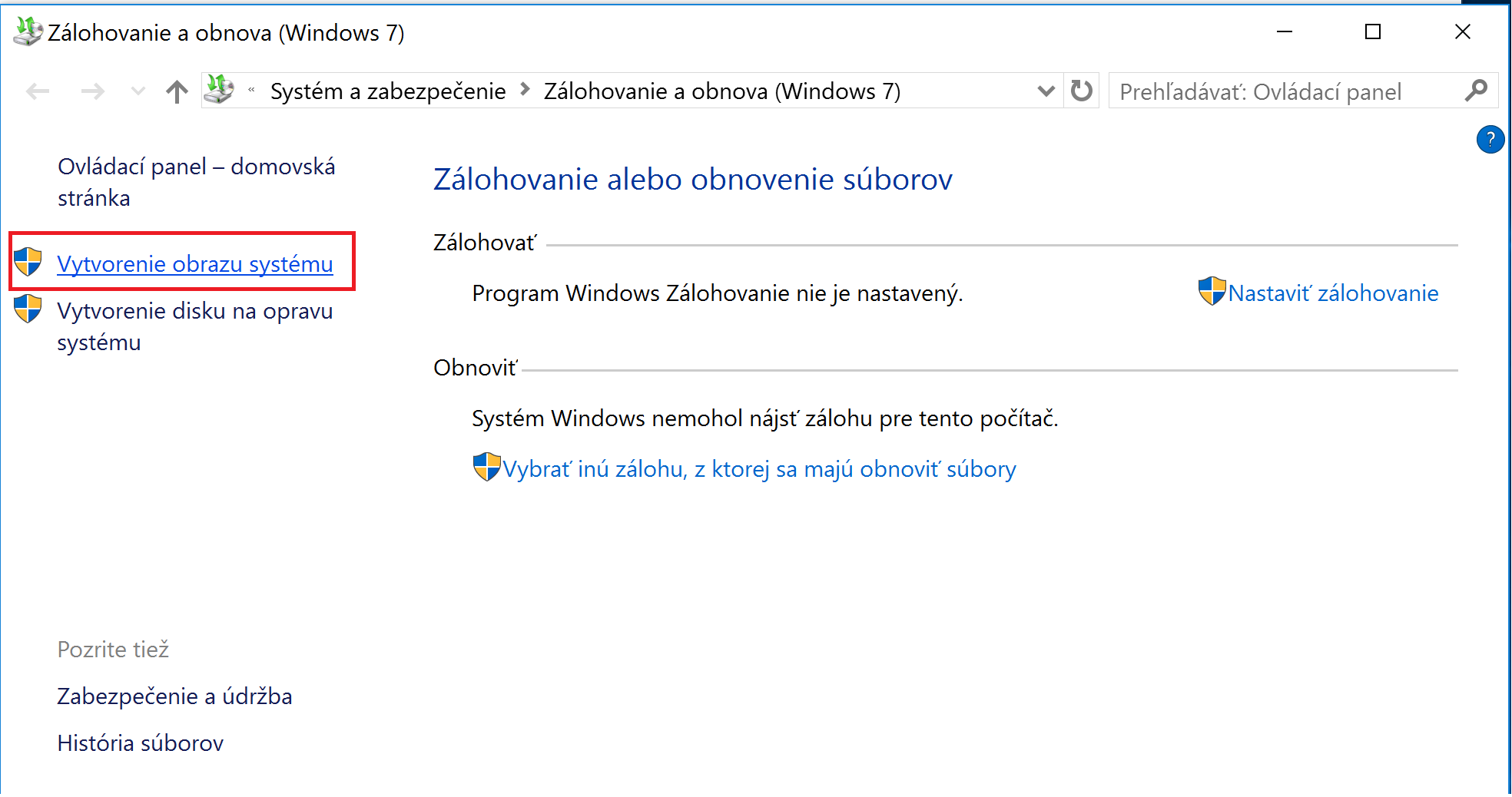Viewport: 1512px width, 797px height.
Task: Open 'Ovládací panel – domovská stránka'
Action: point(196,182)
